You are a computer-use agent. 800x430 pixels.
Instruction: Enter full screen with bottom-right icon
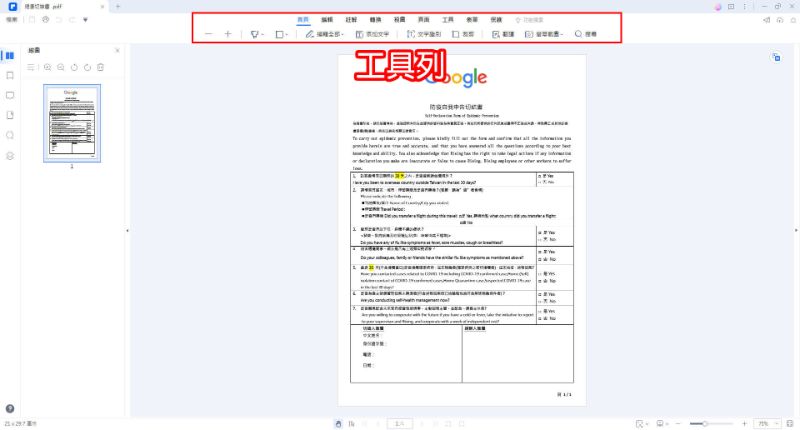pyautogui.click(x=790, y=424)
